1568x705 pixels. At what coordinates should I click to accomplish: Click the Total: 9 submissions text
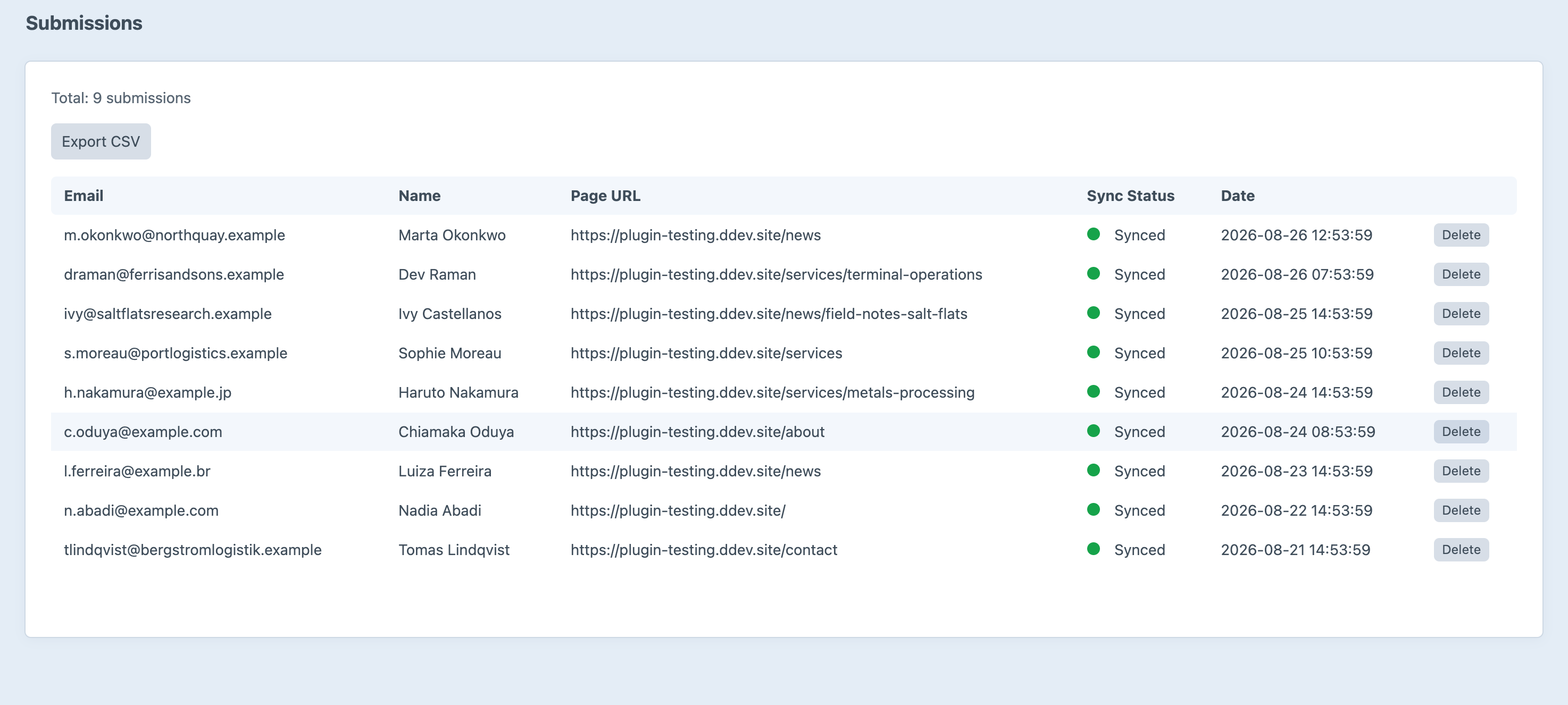pyautogui.click(x=121, y=98)
